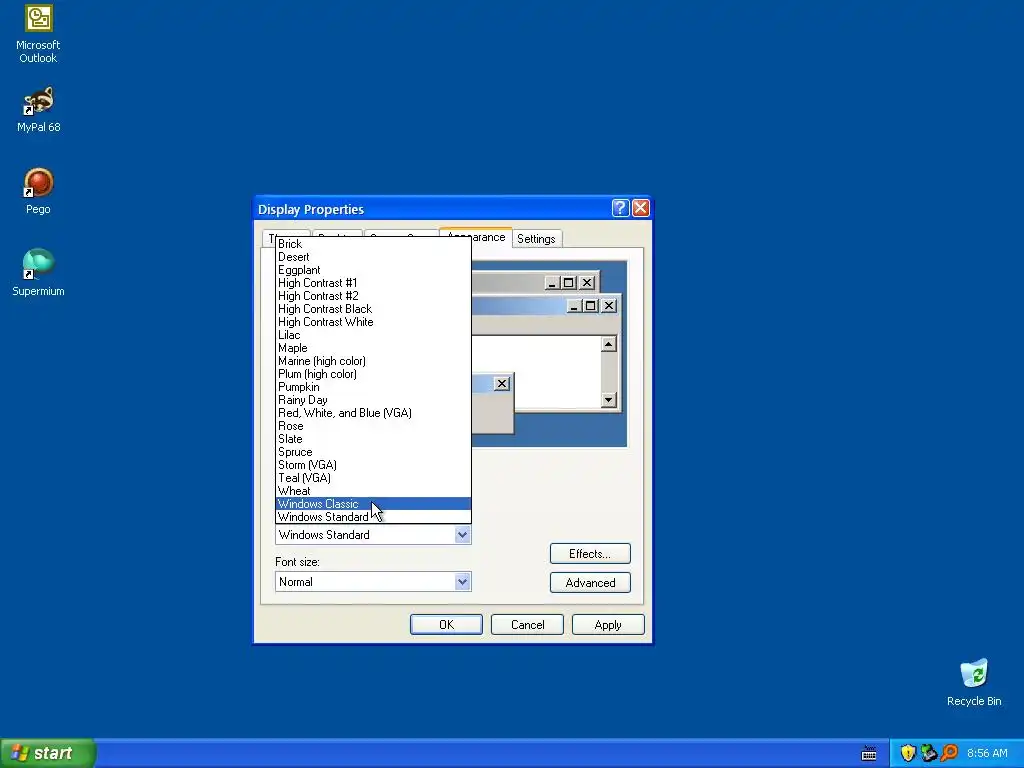Select the Pego desktop shortcut
Screen dimensions: 1024x768
(38, 191)
